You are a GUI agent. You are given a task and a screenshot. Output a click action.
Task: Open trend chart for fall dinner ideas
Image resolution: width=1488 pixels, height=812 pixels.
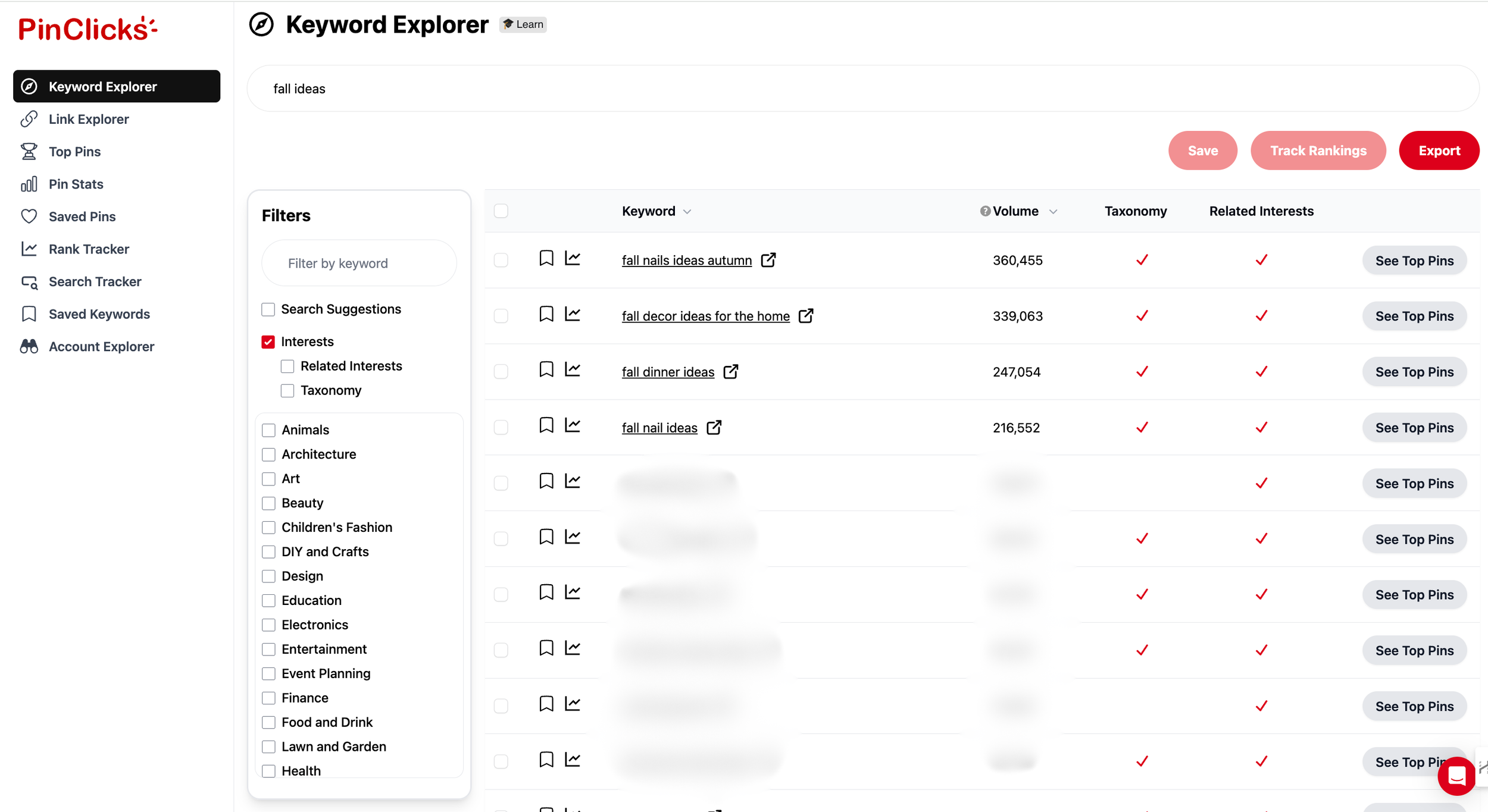coord(573,370)
